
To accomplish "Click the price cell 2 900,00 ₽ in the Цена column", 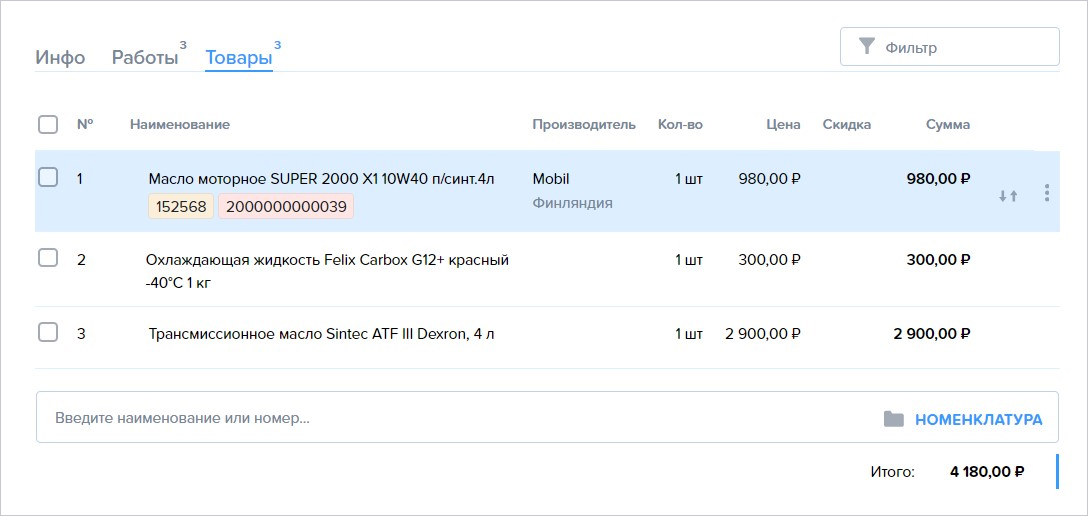I will 763,334.
